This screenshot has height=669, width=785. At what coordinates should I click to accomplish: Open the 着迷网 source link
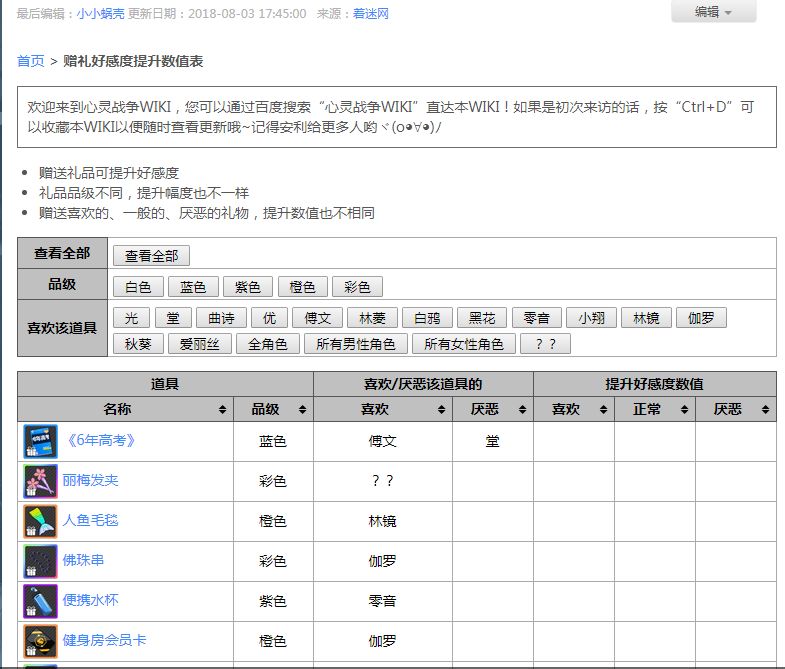pyautogui.click(x=371, y=13)
